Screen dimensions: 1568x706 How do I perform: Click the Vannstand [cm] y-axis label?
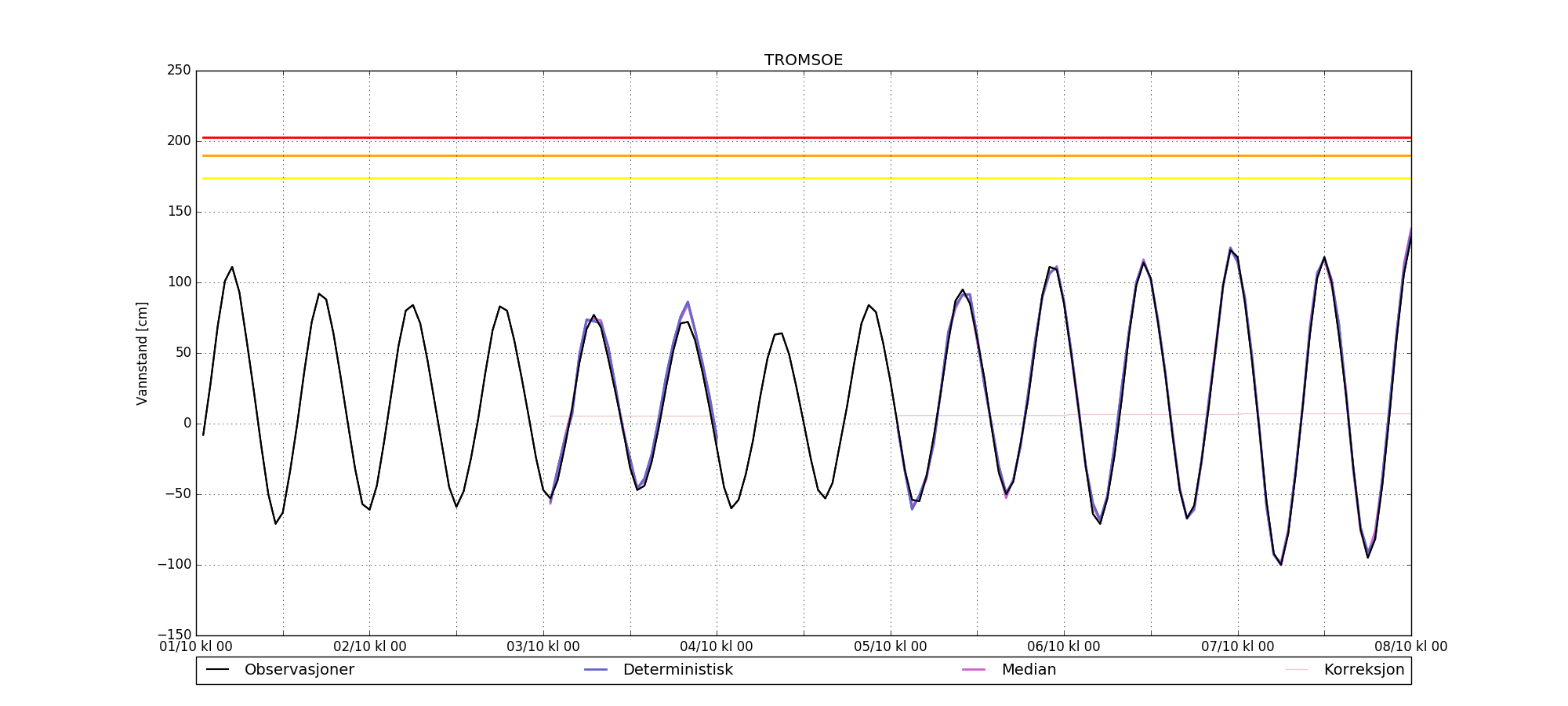pyautogui.click(x=142, y=353)
